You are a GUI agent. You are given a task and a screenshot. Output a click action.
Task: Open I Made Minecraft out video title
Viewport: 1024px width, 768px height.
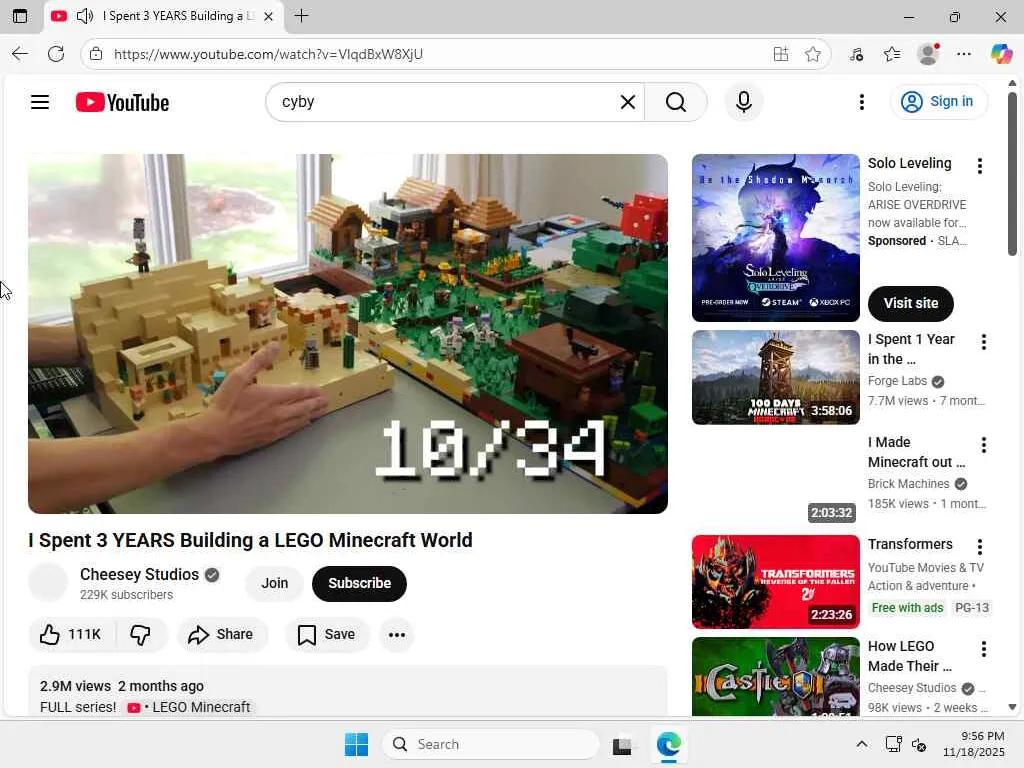(x=916, y=452)
